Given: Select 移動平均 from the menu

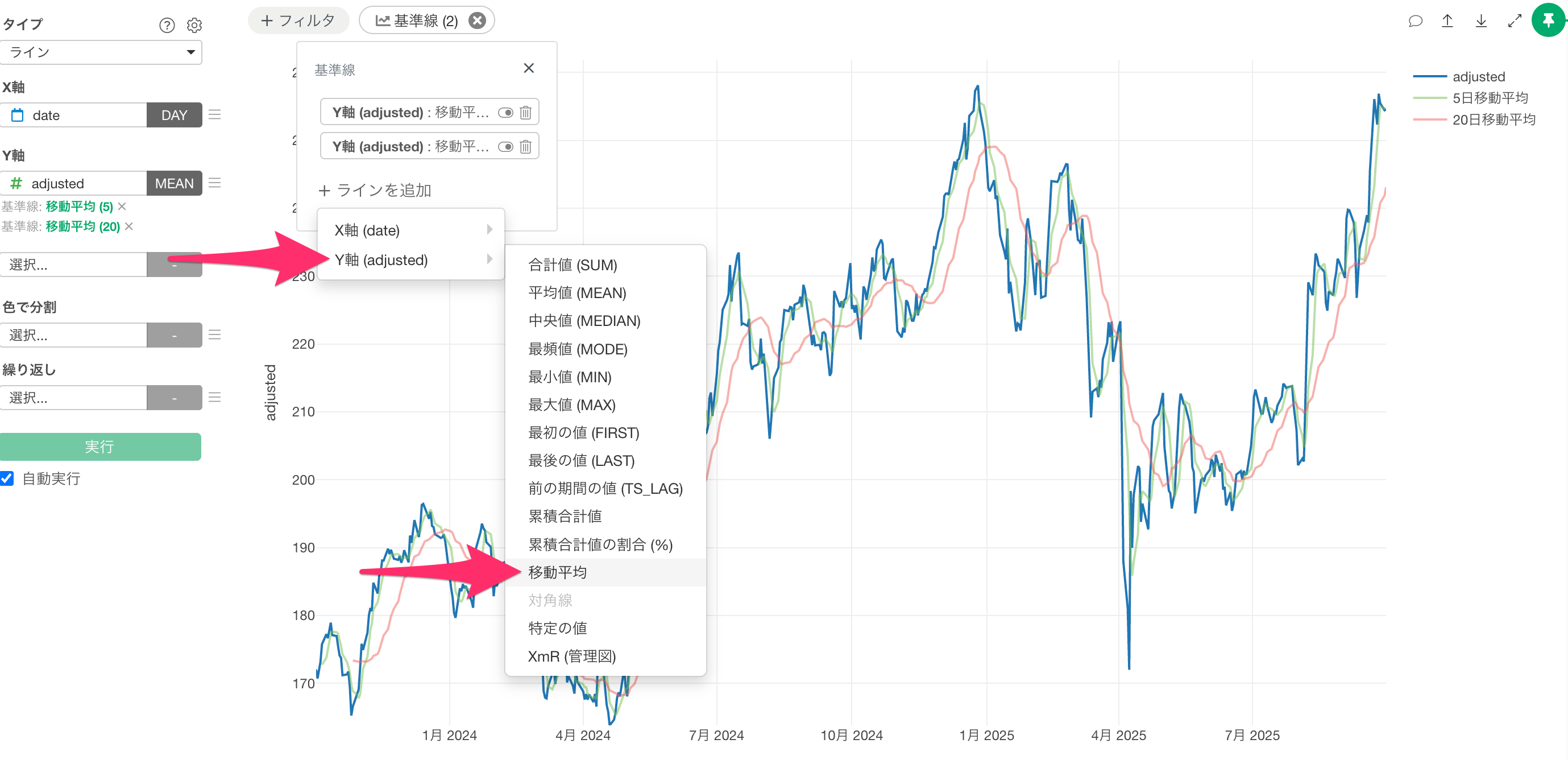Looking at the screenshot, I should [557, 572].
